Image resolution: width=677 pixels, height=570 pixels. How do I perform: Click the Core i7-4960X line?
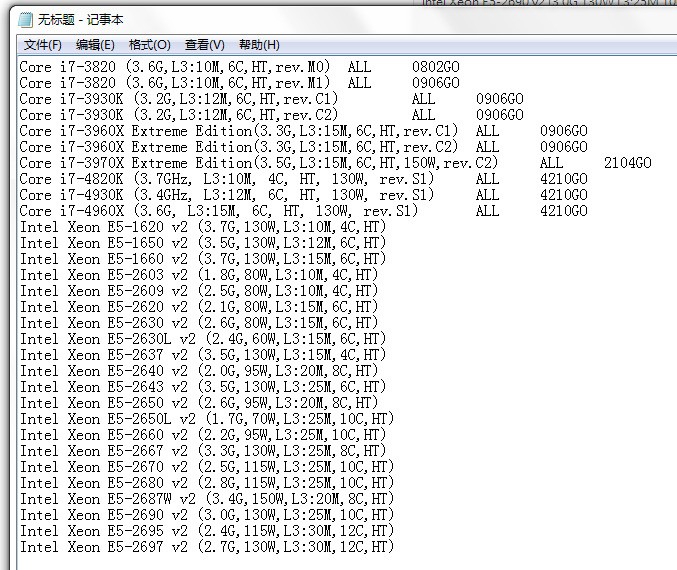tap(304, 211)
